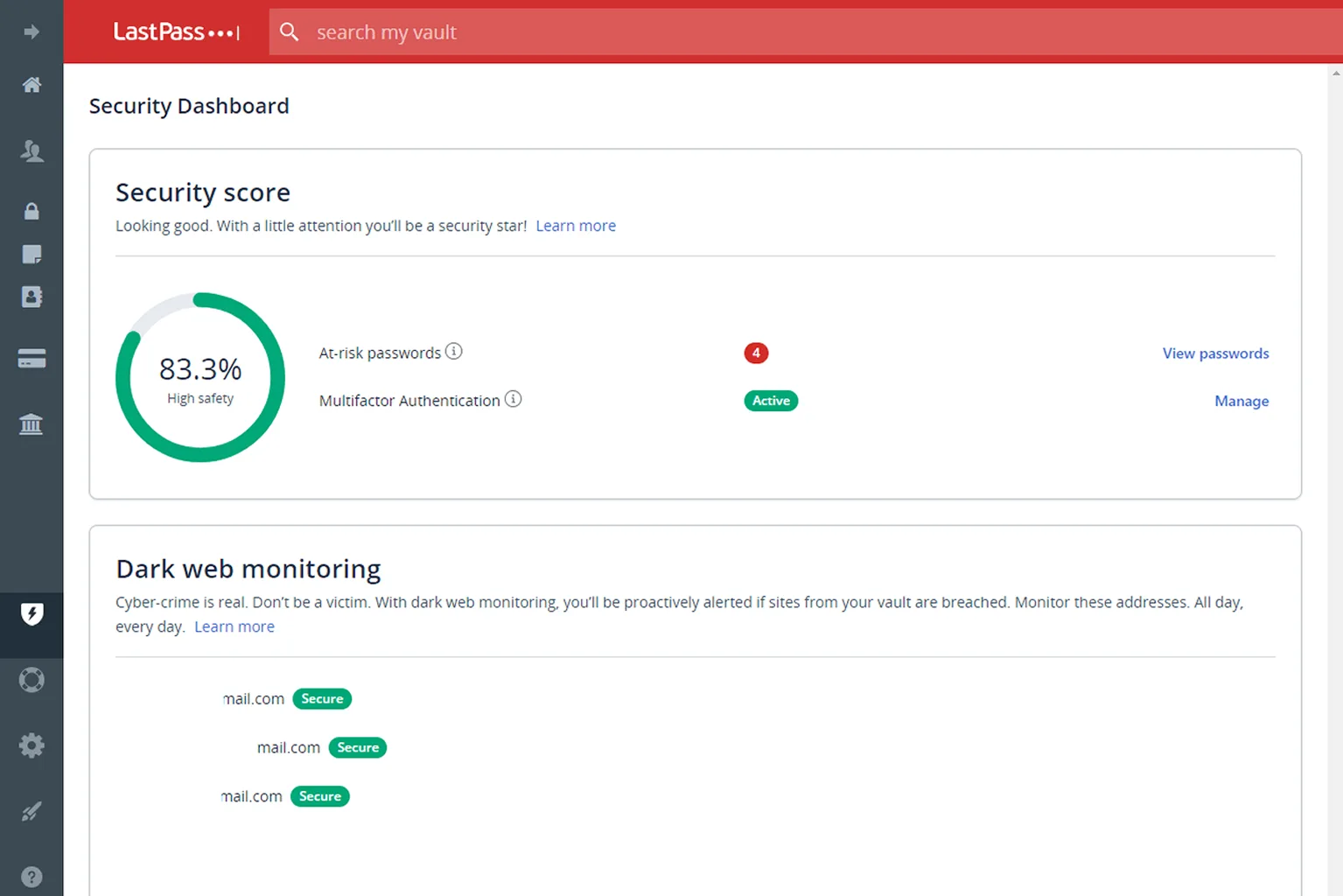Click the 83.3% security score ring
This screenshot has height=896, width=1343.
200,377
